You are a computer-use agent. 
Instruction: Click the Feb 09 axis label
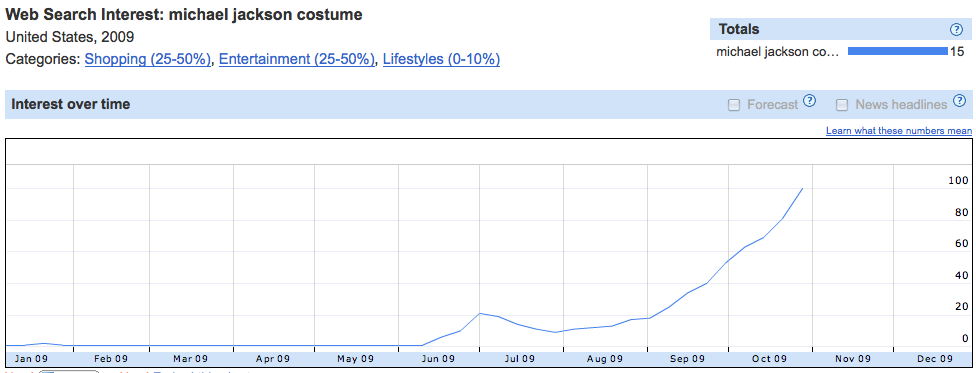[110, 359]
